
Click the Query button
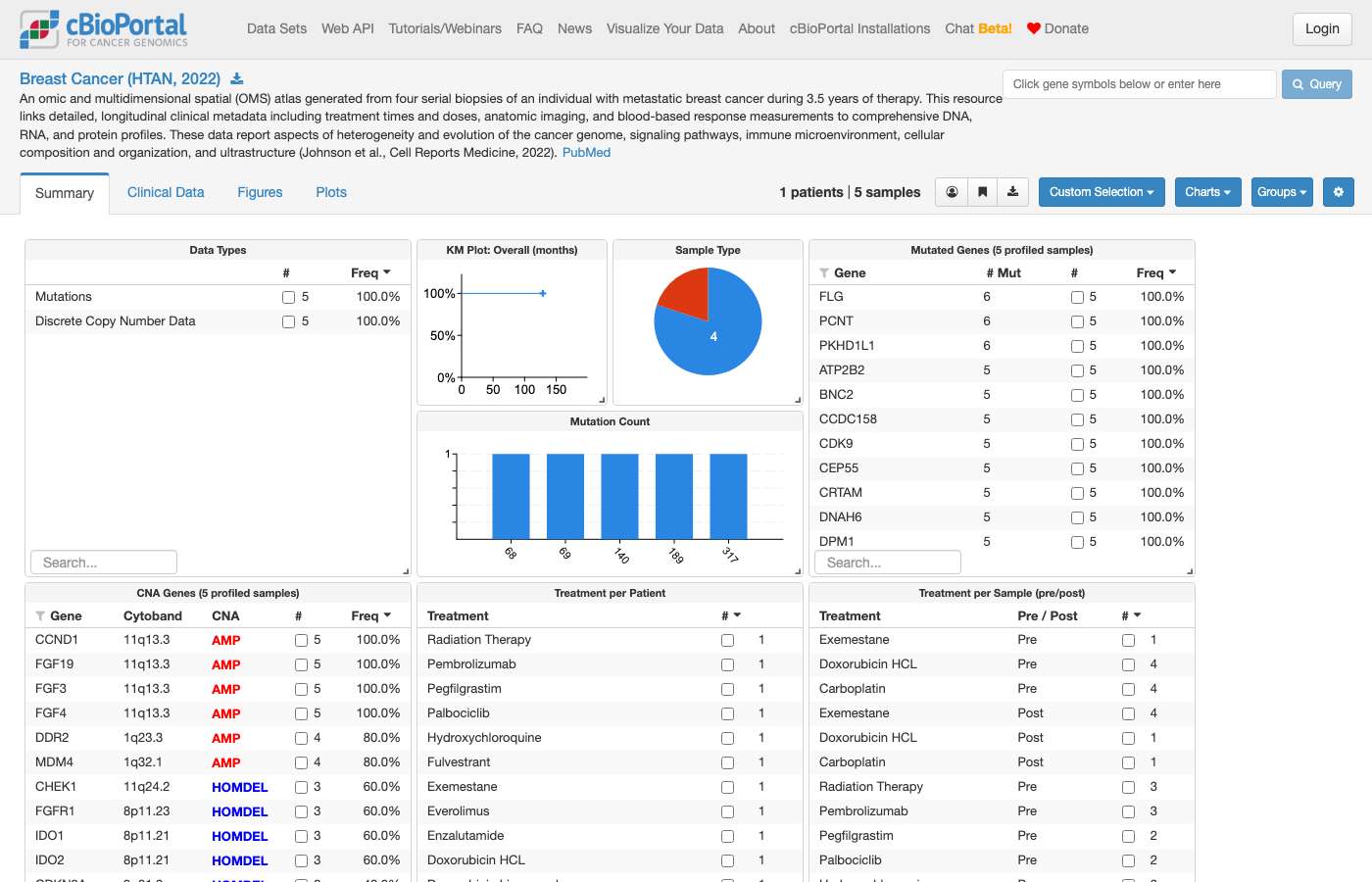[x=1317, y=84]
